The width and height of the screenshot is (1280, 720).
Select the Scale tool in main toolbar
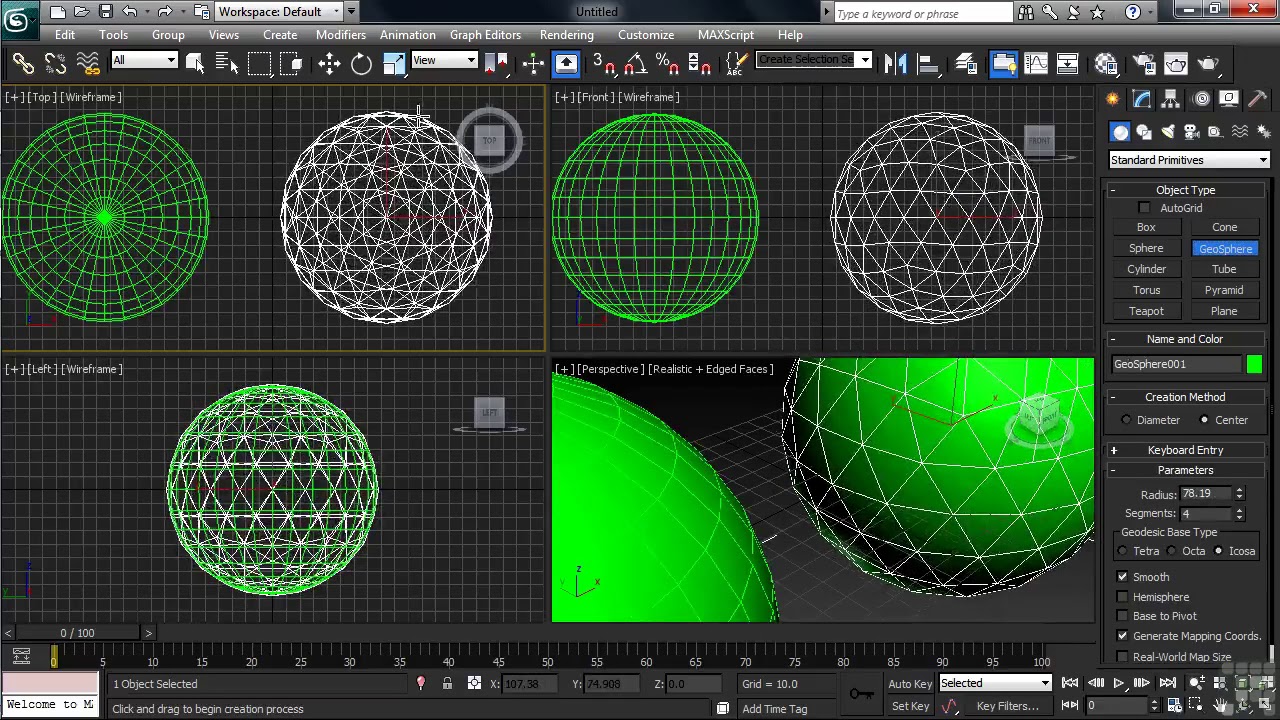pyautogui.click(x=393, y=64)
